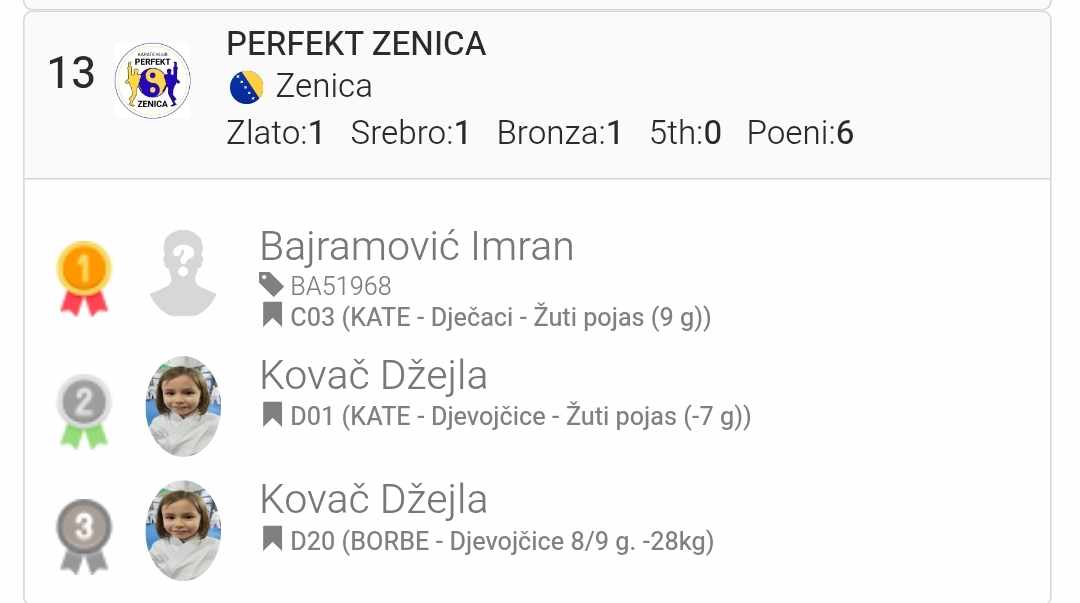Image resolution: width=1080 pixels, height=603 pixels.
Task: Click the Perfekt Zenica club logo
Action: (x=152, y=80)
